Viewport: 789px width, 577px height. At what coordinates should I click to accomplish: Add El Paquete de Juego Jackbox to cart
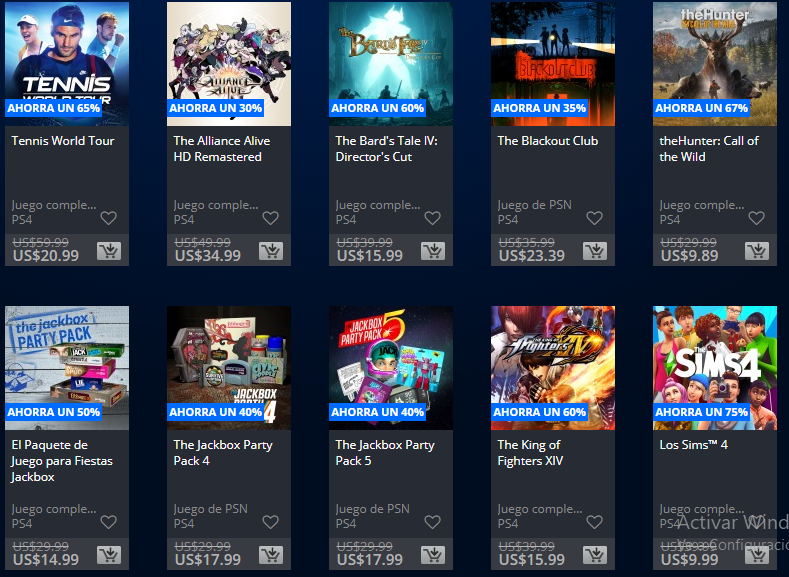109,555
